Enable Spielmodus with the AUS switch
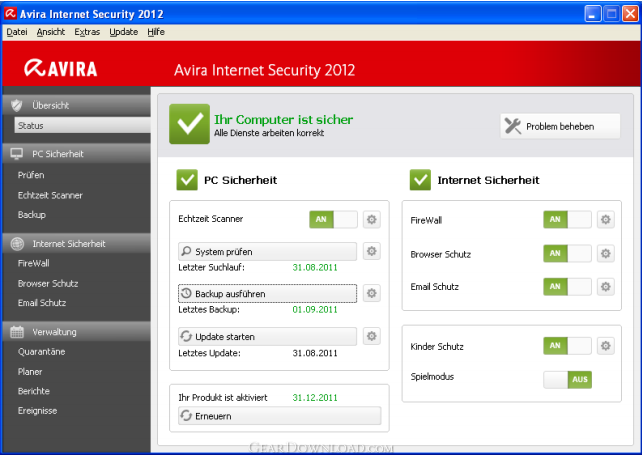Screen dimensions: 642x456 point(567,379)
